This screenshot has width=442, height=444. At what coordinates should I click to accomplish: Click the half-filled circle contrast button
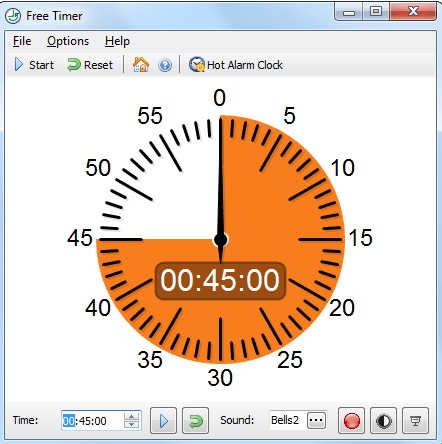coord(384,421)
